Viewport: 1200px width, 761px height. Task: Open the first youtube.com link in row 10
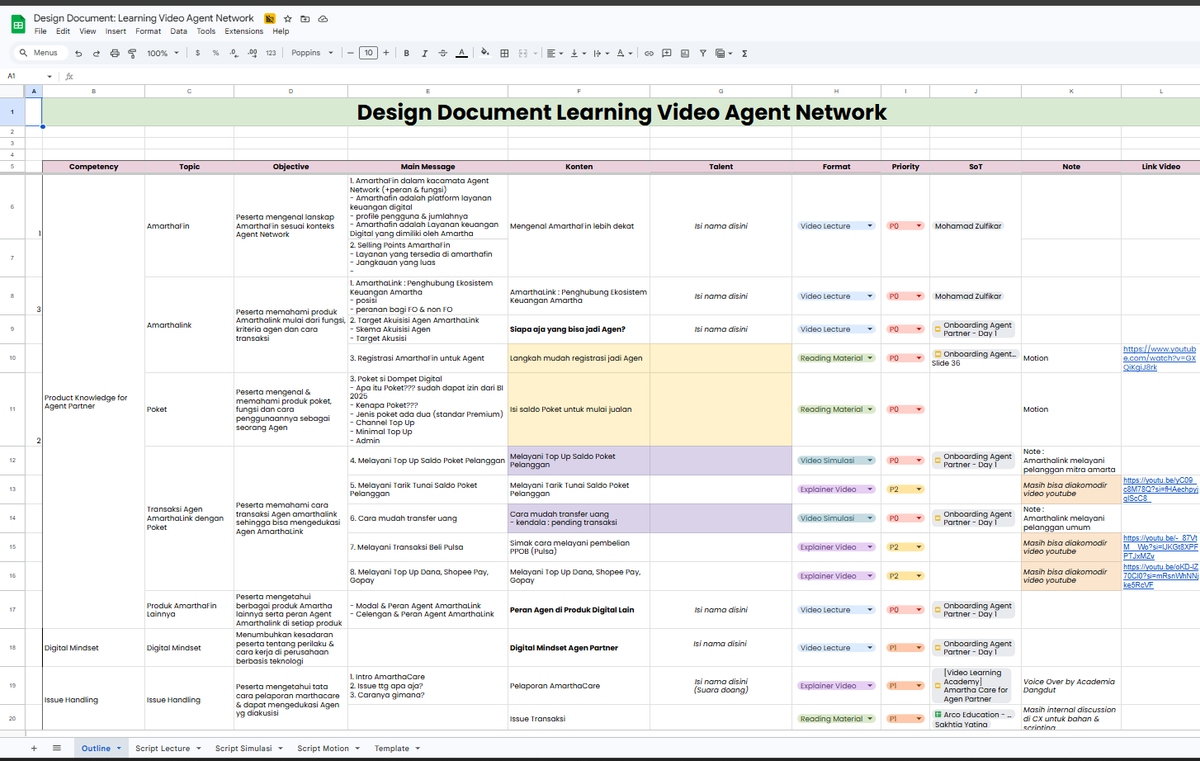[x=1160, y=357]
